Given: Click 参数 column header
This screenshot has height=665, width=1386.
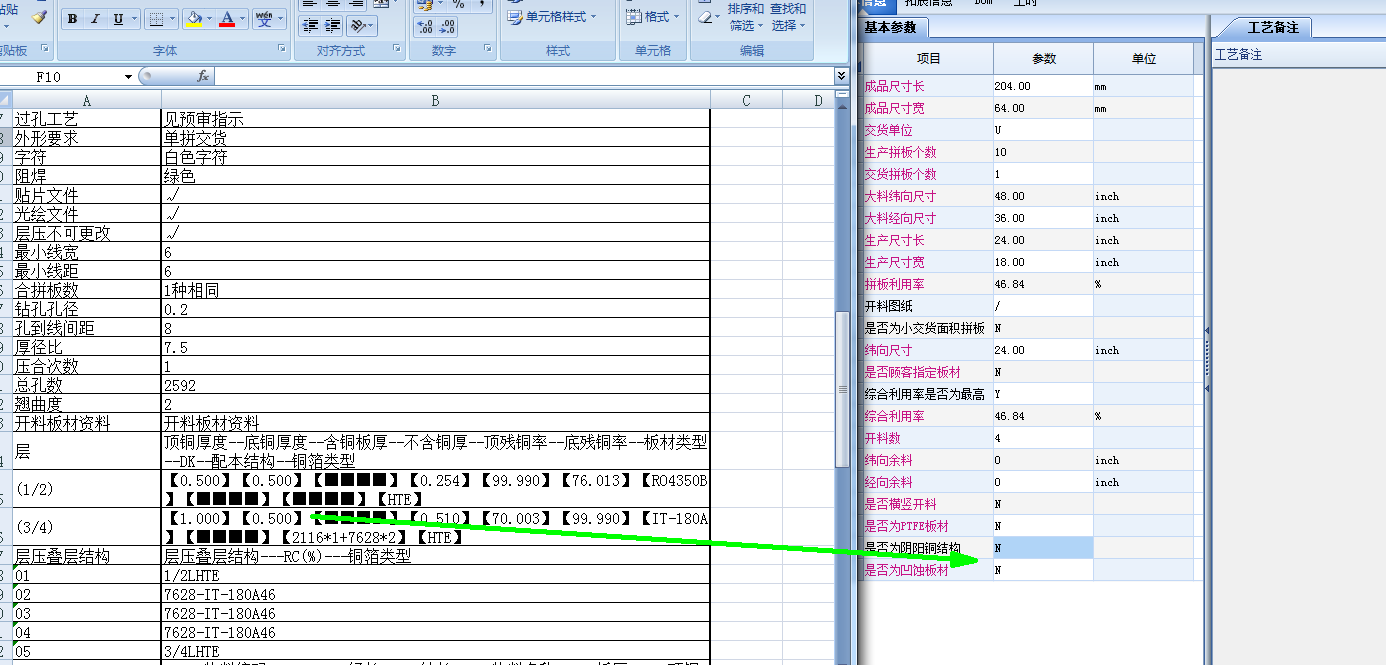Looking at the screenshot, I should [1043, 59].
